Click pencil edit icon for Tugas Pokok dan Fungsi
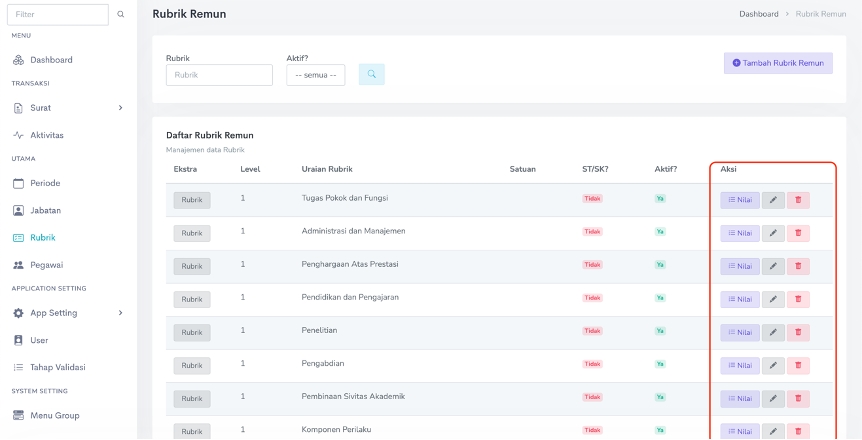The height and width of the screenshot is (440, 862). (x=773, y=200)
